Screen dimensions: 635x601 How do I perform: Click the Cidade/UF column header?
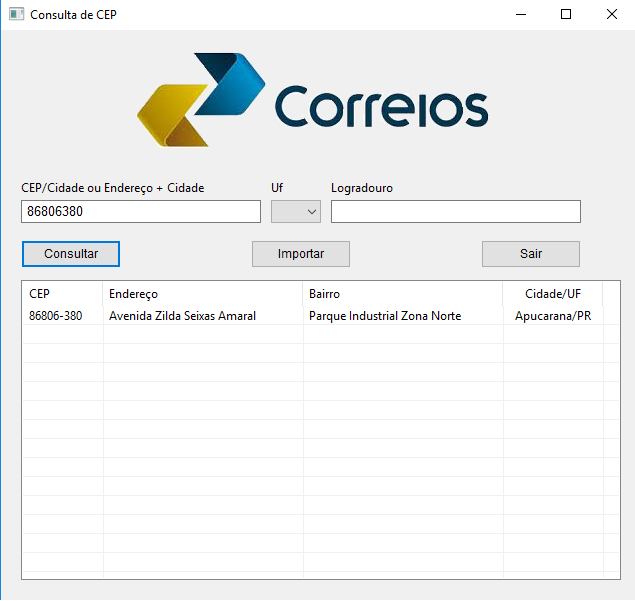[552, 294]
